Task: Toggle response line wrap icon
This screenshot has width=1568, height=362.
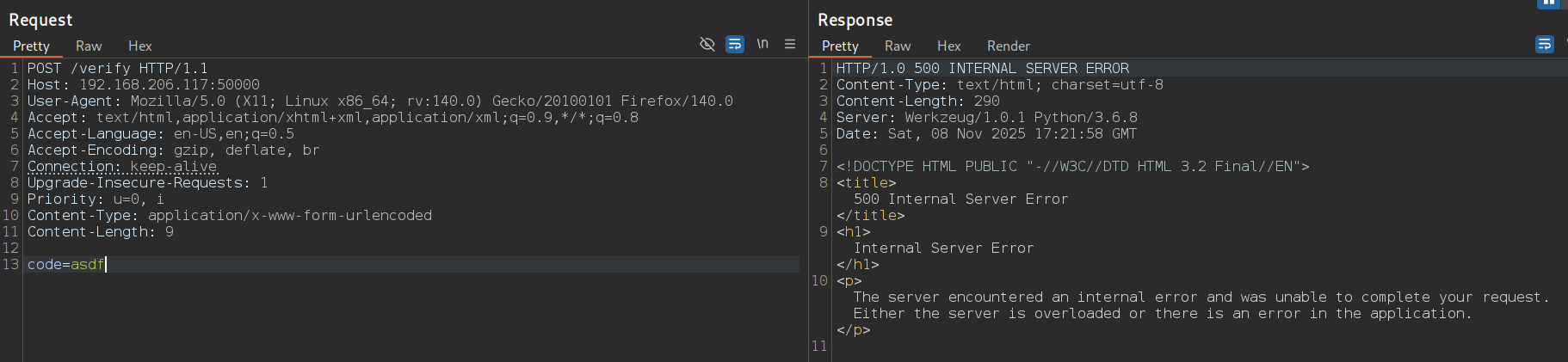Action: coord(1545,44)
